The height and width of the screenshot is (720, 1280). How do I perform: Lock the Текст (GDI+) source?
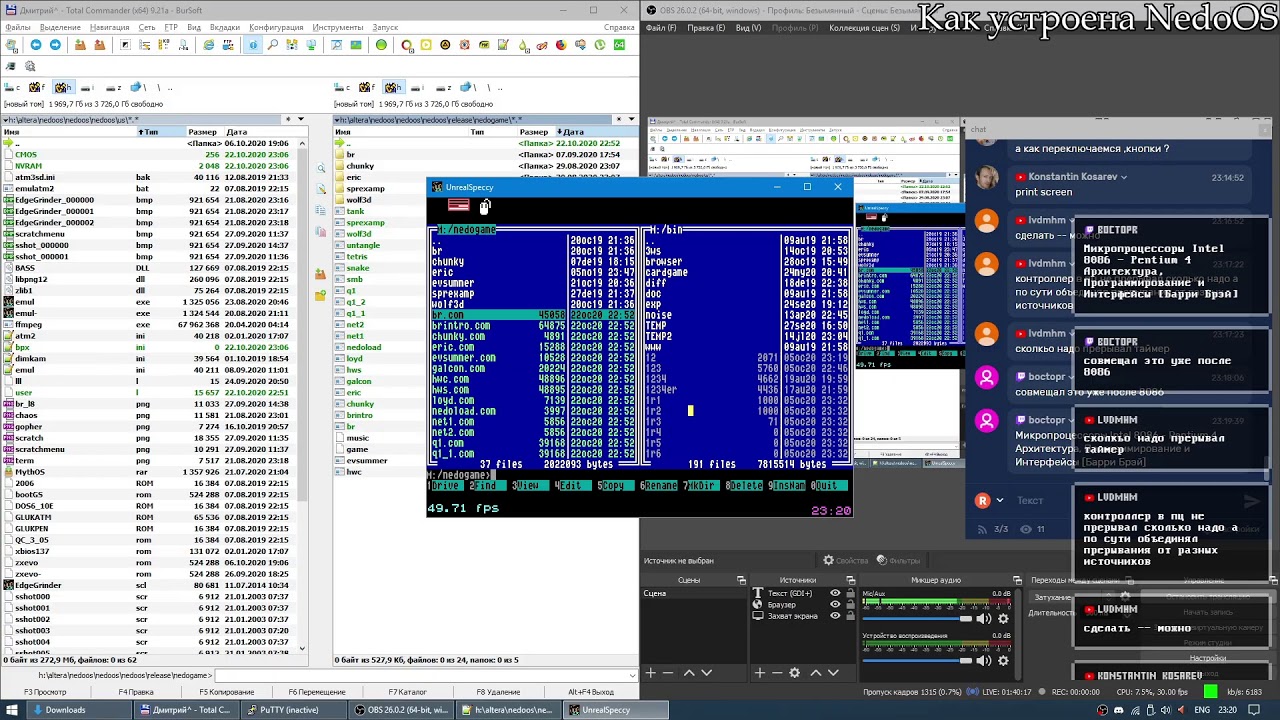pos(850,593)
